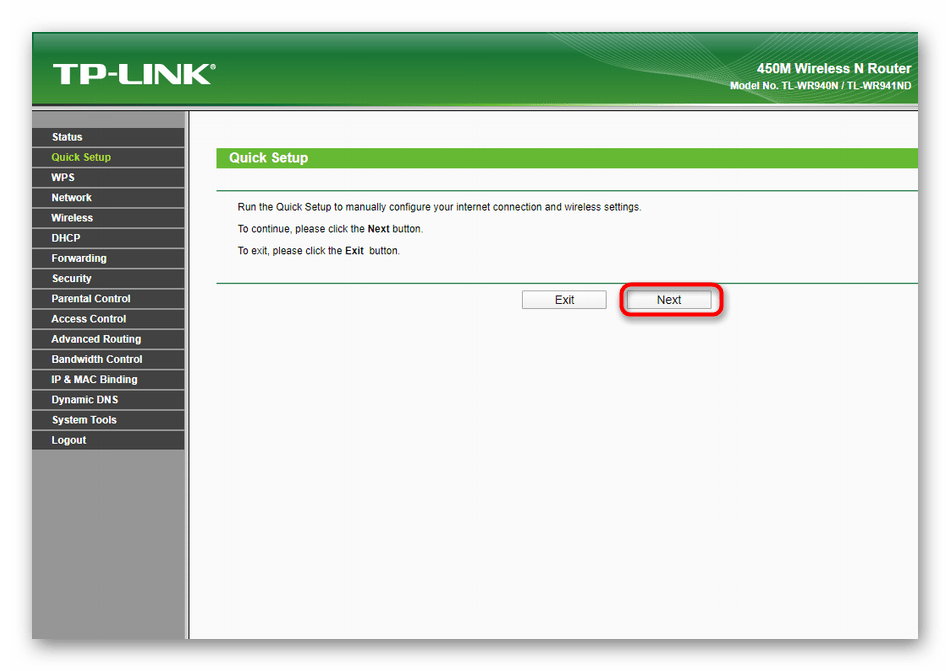The width and height of the screenshot is (950, 671).
Task: Open Dynamic DNS settings
Action: click(x=108, y=400)
